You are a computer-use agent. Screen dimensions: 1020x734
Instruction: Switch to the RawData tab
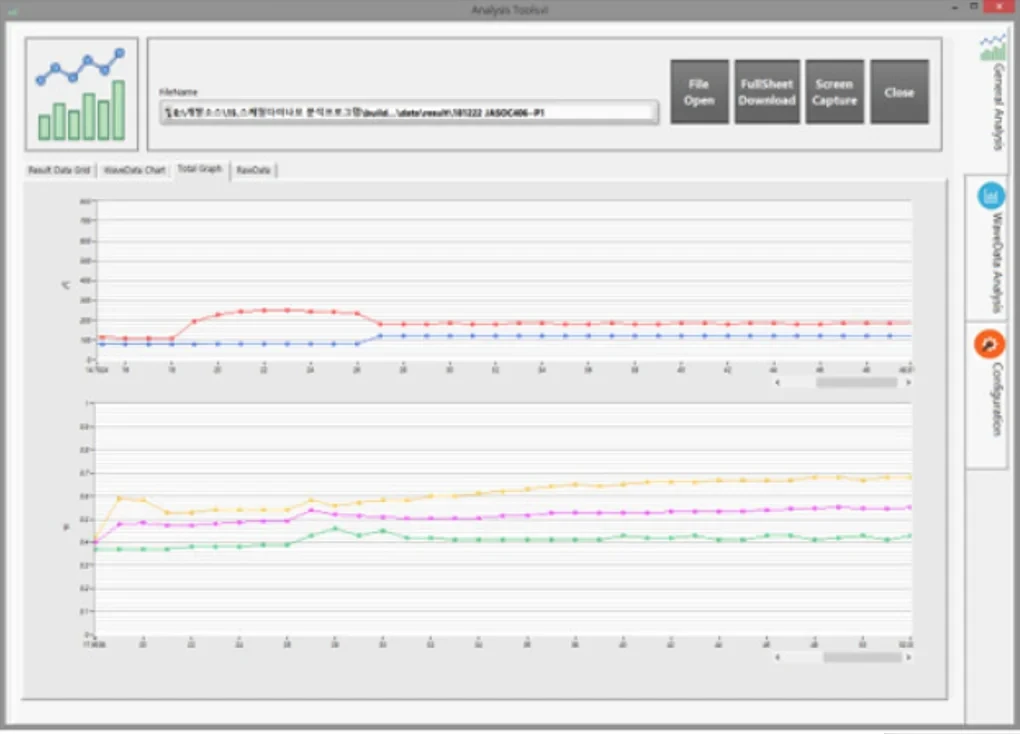click(253, 171)
